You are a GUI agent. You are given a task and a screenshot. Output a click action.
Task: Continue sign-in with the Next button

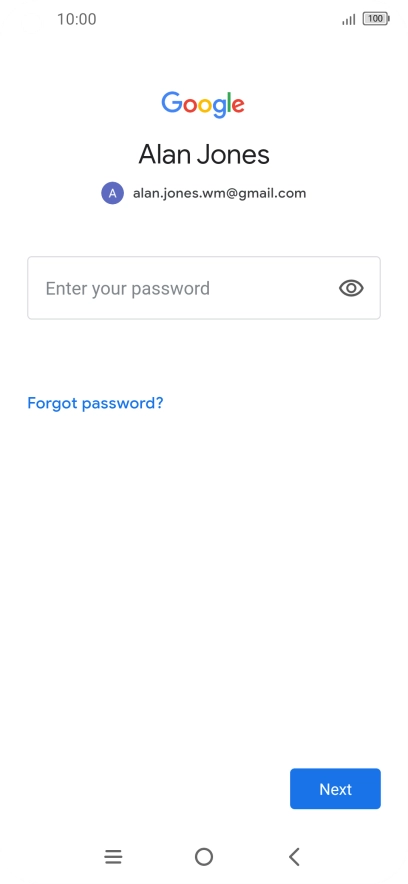[335, 789]
